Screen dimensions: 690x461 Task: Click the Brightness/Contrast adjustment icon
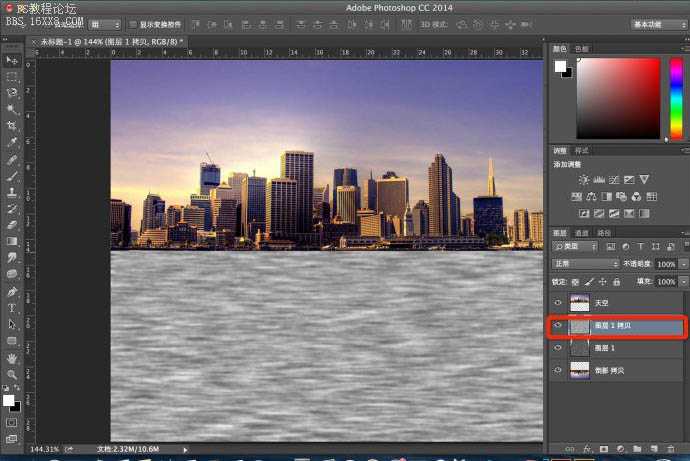coord(584,179)
